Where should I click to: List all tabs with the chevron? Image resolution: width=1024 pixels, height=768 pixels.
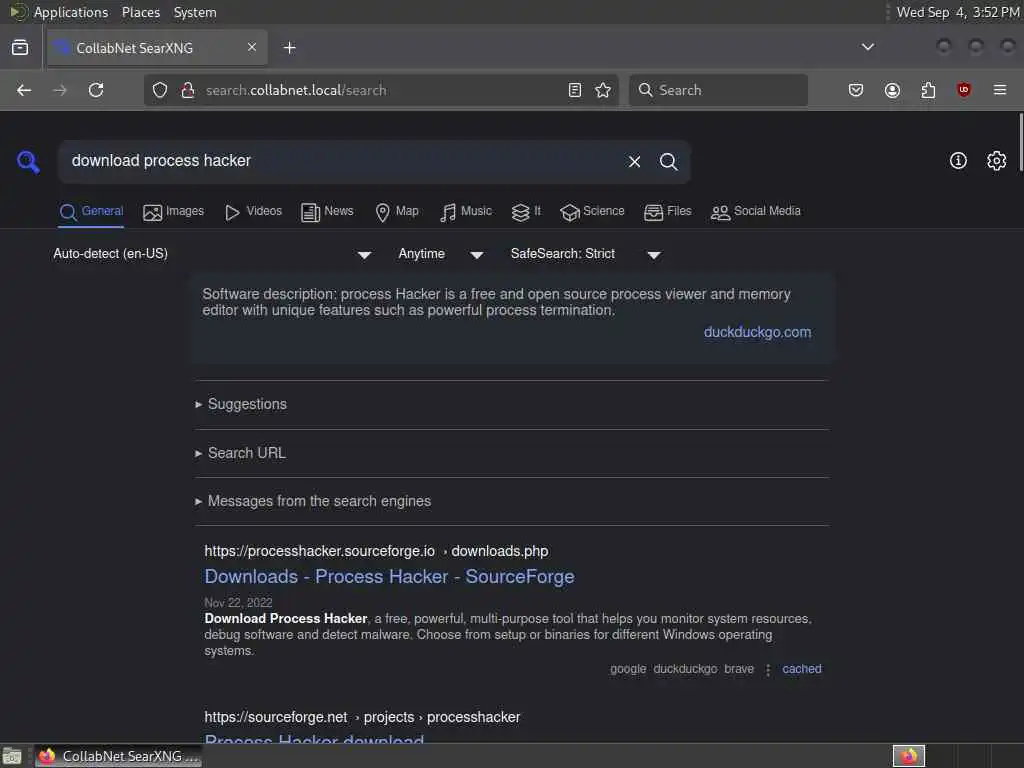point(868,47)
